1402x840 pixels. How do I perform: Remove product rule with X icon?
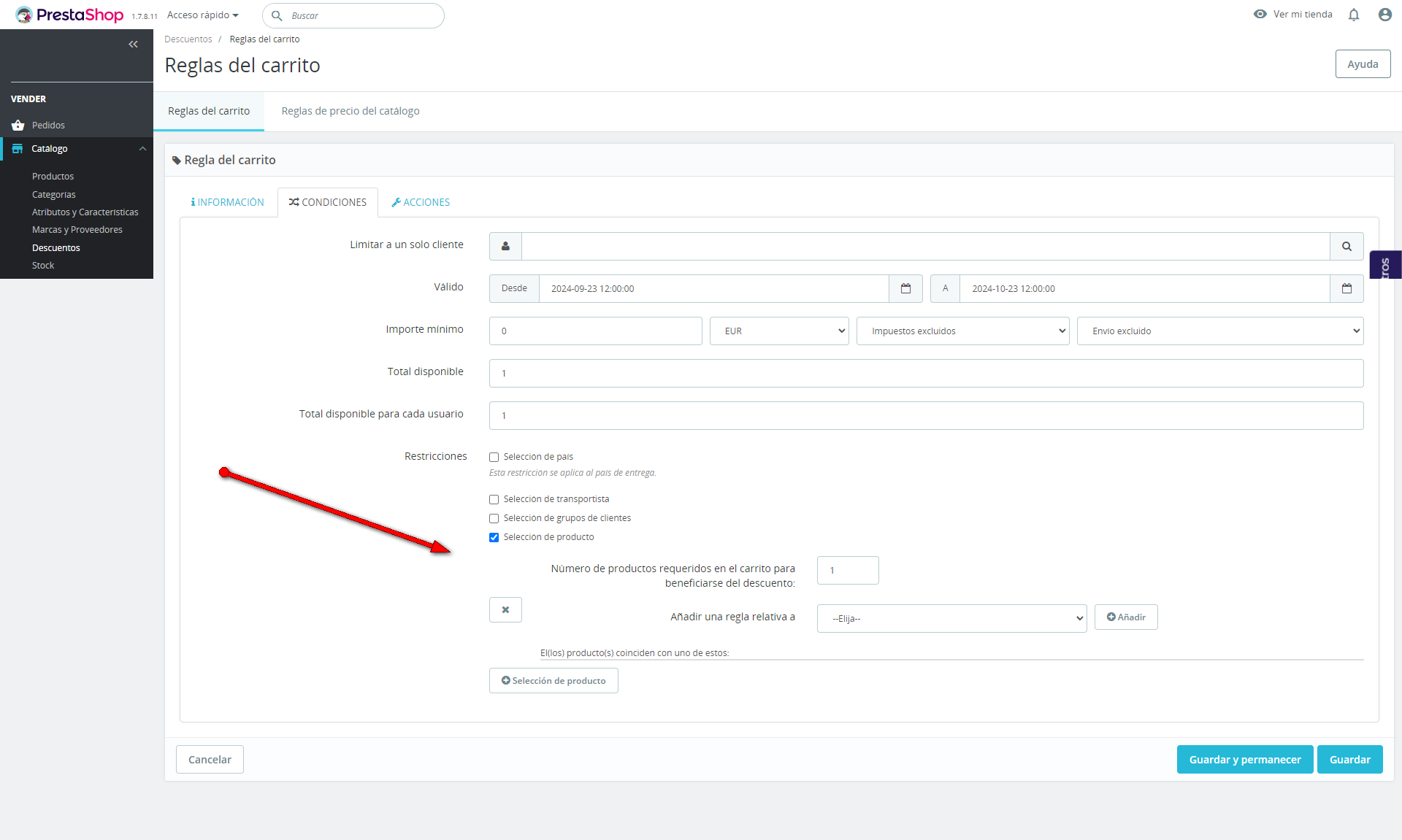tap(505, 610)
